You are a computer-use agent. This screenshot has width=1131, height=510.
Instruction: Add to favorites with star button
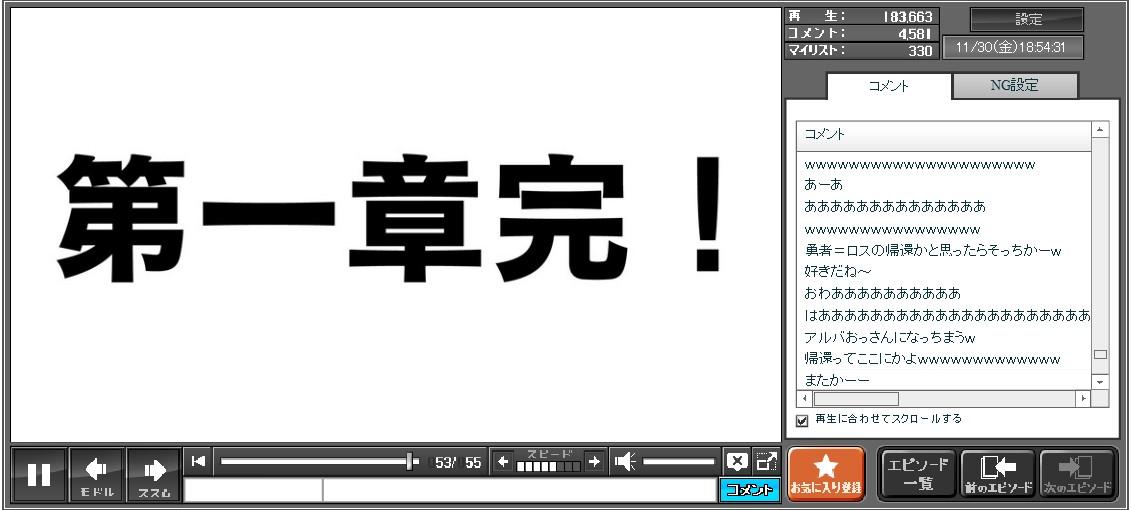(826, 474)
